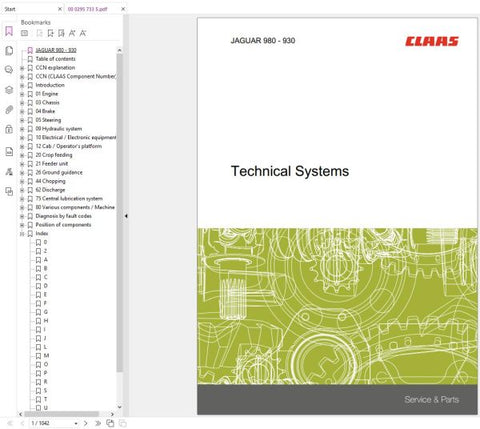Expand the 03 Chassis bookmark
The width and height of the screenshot is (480, 429).
pyautogui.click(x=22, y=103)
